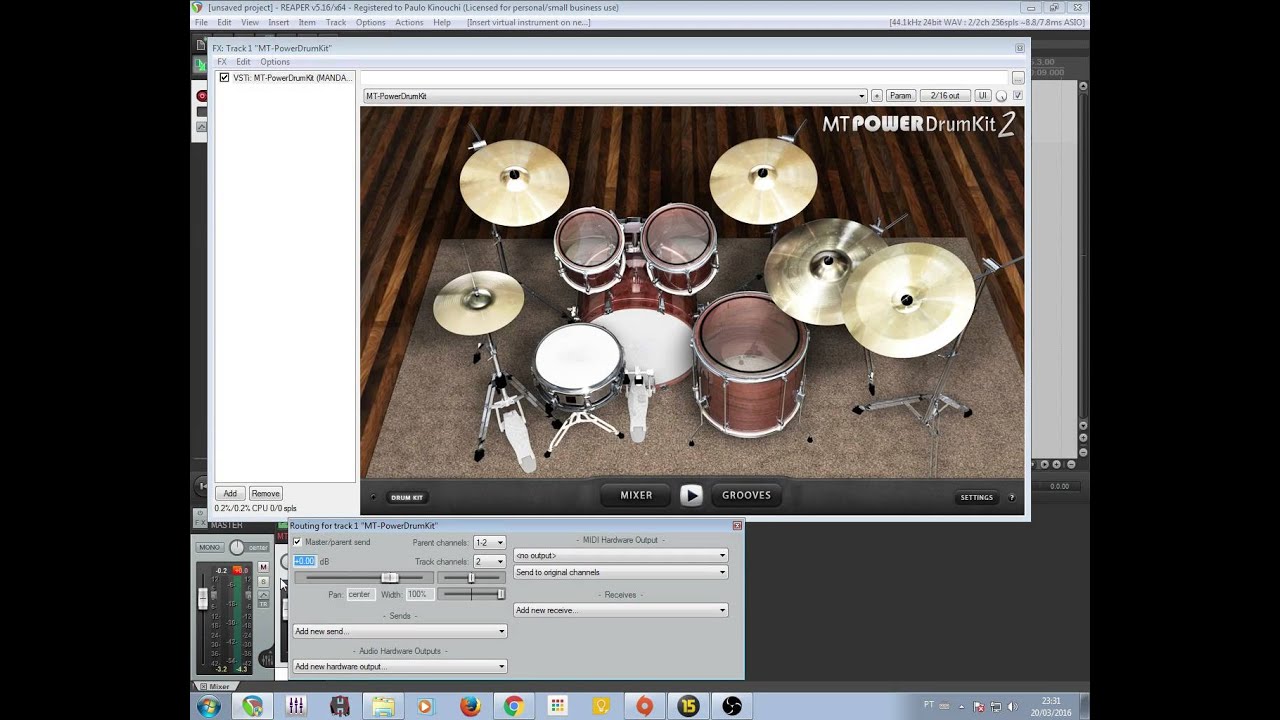Open Firefox from the taskbar
The height and width of the screenshot is (720, 1280).
pyautogui.click(x=470, y=706)
